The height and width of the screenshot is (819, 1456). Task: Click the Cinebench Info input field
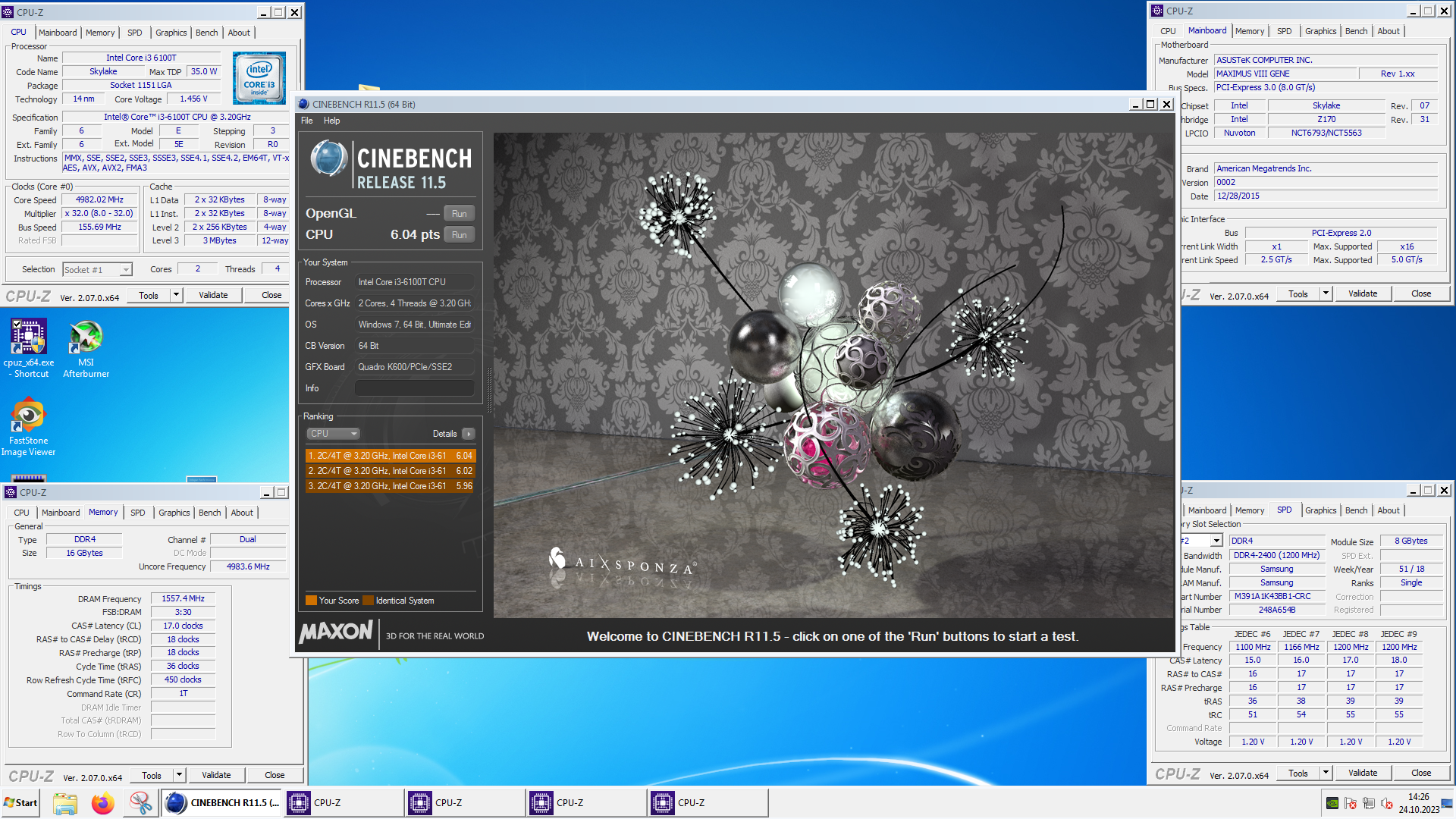415,388
